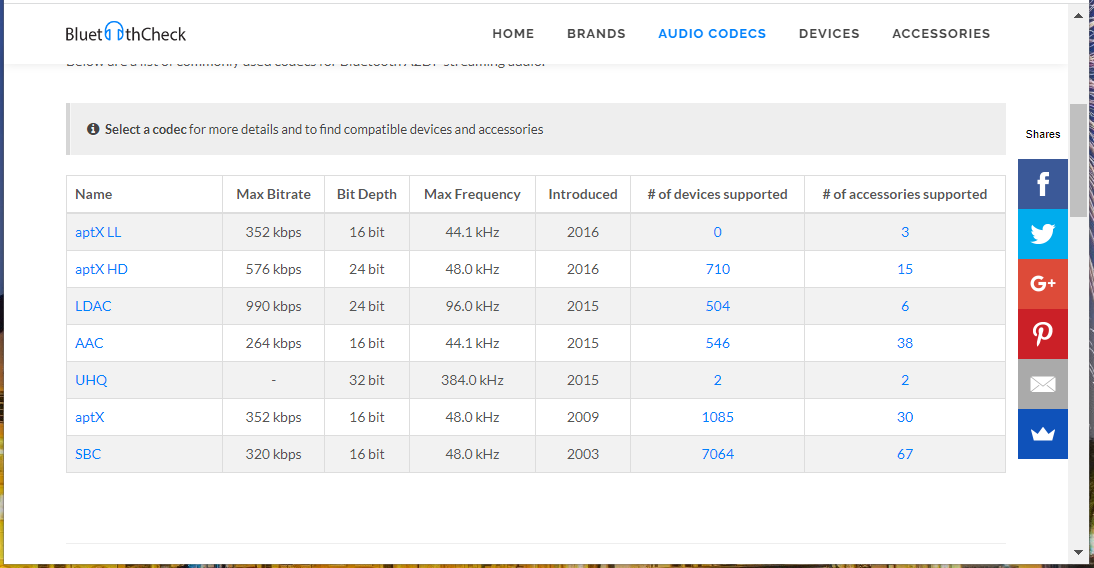View 3 accessories supporting aptX LL

coord(905,232)
